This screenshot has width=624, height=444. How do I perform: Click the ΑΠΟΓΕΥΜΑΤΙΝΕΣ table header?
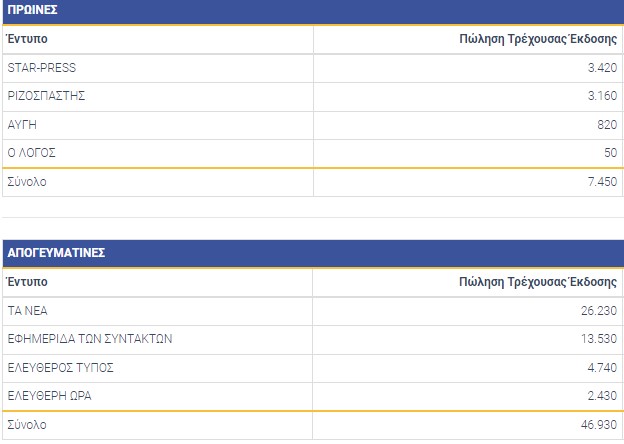pyautogui.click(x=56, y=253)
